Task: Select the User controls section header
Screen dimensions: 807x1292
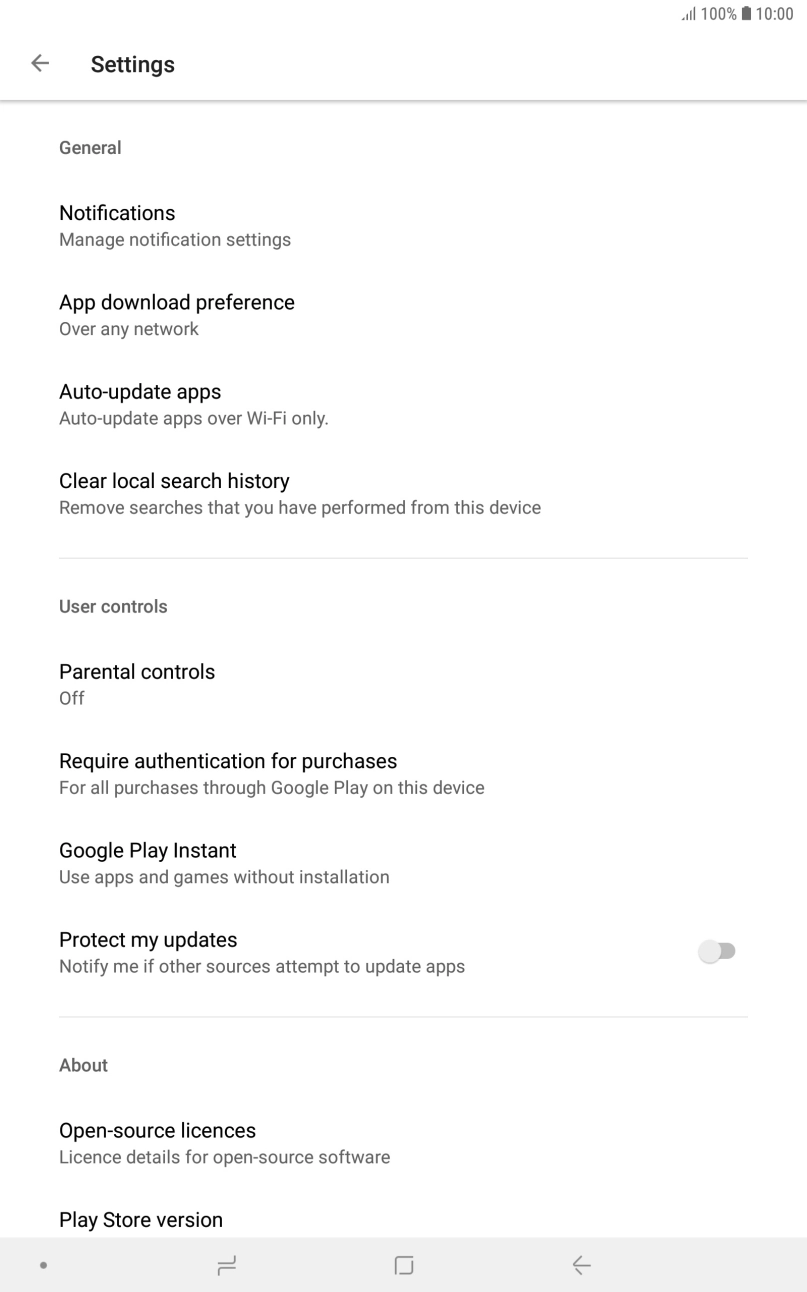Action: click(113, 606)
